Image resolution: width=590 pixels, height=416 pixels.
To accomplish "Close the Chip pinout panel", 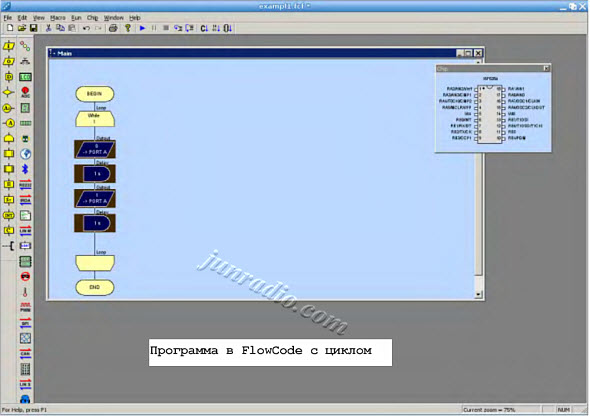I will click(546, 68).
